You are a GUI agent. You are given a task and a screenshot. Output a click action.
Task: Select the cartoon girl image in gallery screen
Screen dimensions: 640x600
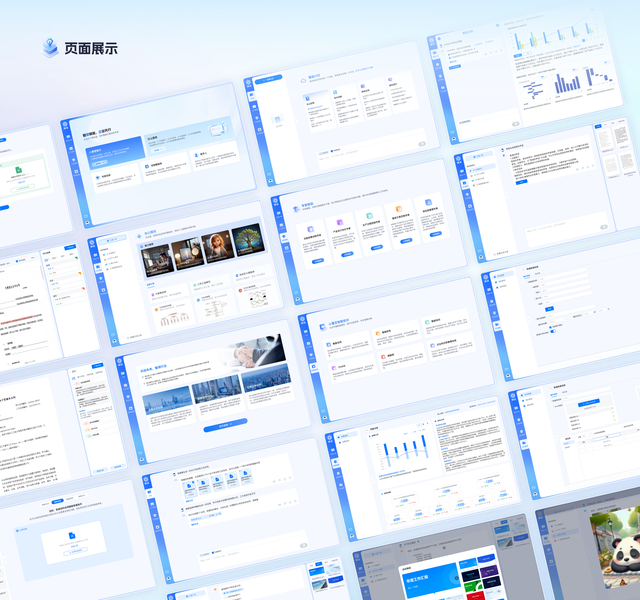coord(218,247)
